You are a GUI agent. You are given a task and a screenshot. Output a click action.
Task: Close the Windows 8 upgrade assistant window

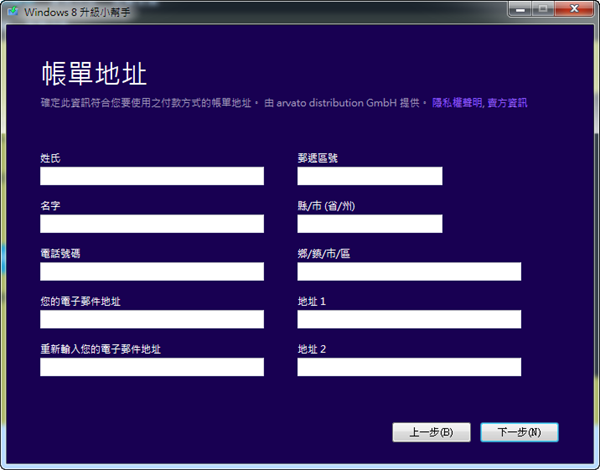574,9
